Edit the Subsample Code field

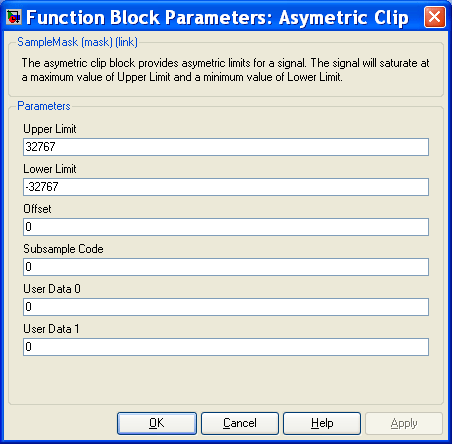[x=226, y=267]
